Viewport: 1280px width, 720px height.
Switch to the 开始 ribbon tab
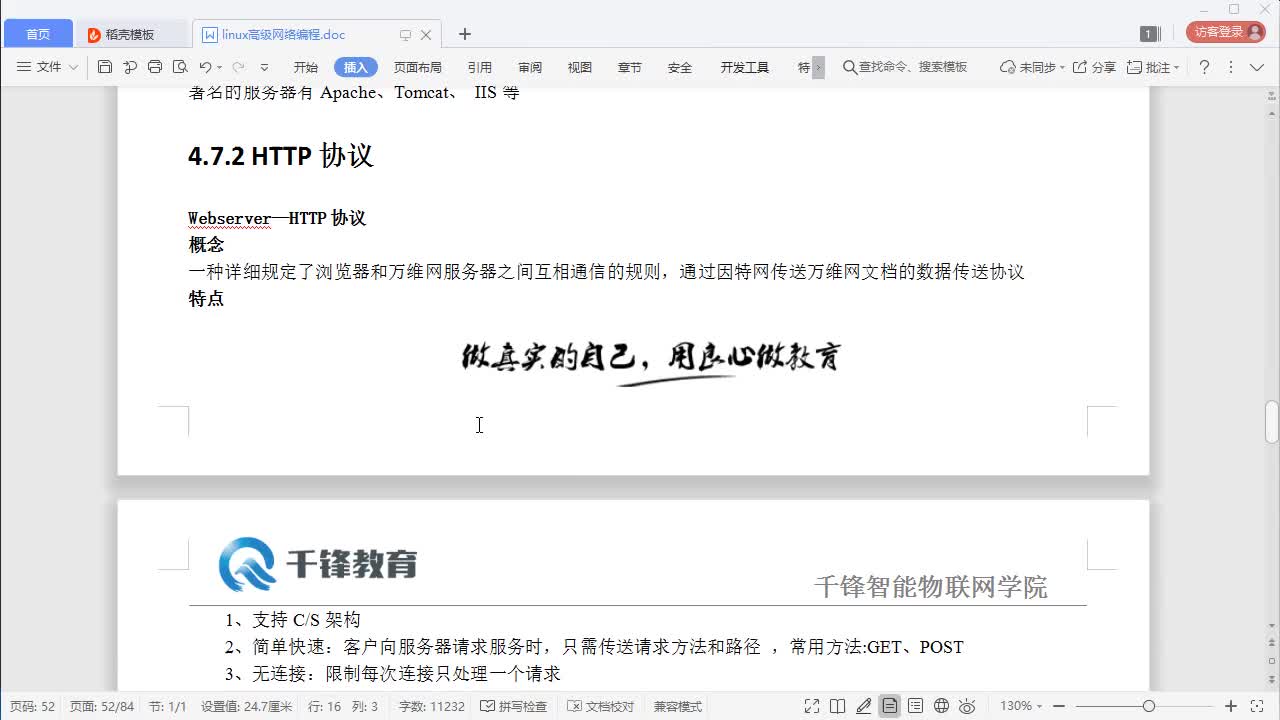tap(305, 67)
